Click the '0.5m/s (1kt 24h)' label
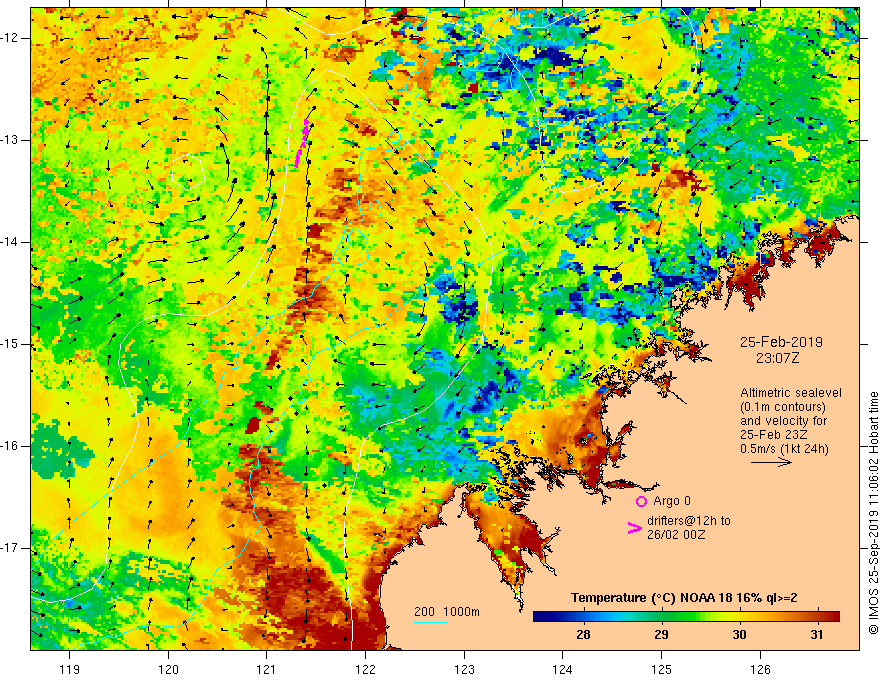880x680 pixels. point(784,449)
